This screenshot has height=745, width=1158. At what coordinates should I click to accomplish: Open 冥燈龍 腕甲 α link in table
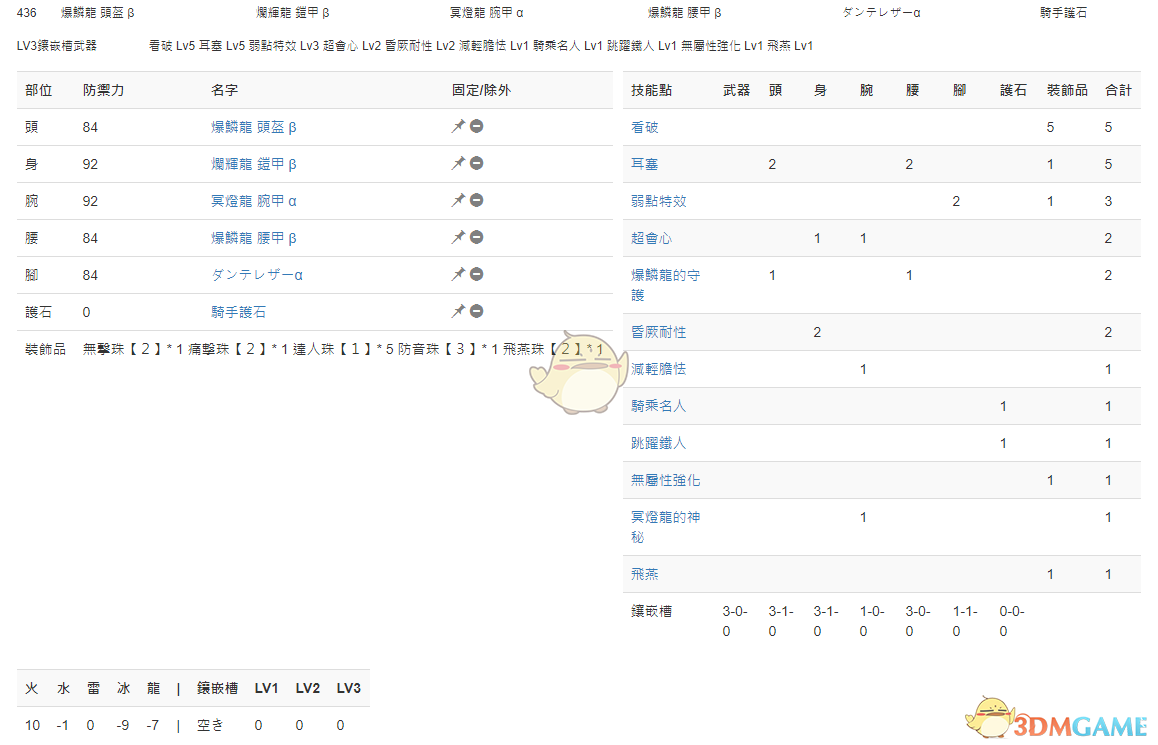[254, 201]
